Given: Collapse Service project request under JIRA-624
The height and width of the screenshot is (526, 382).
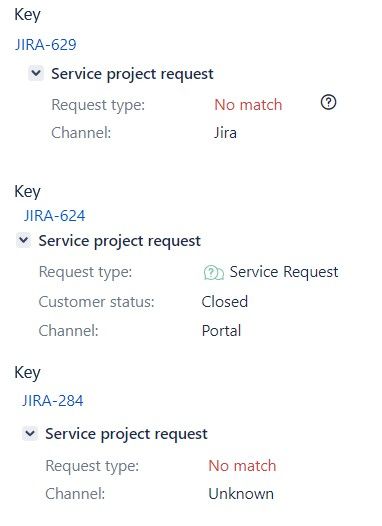Looking at the screenshot, I should point(23,240).
